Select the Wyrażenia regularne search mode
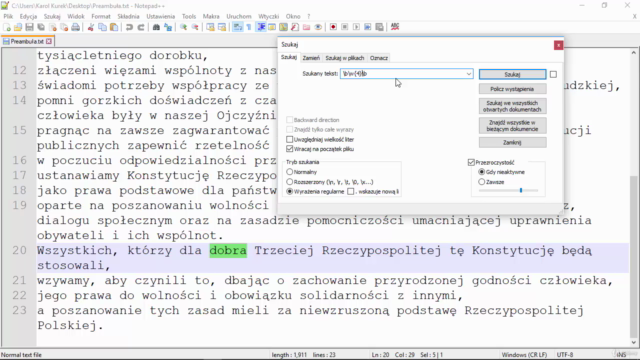 (289, 191)
